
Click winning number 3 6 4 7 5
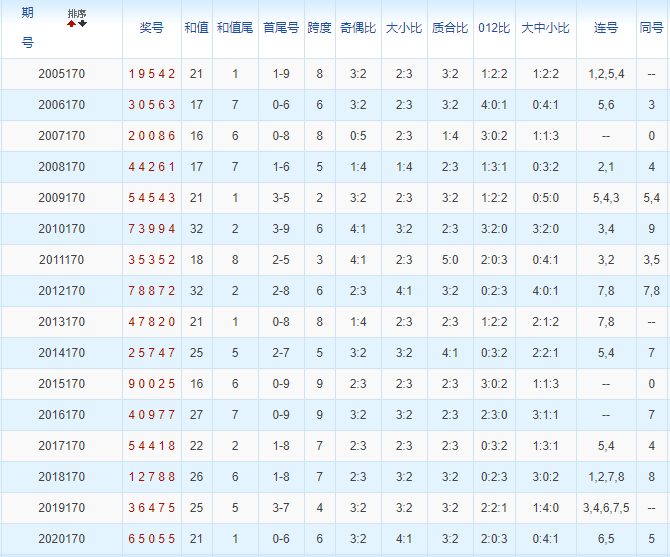pyautogui.click(x=152, y=508)
